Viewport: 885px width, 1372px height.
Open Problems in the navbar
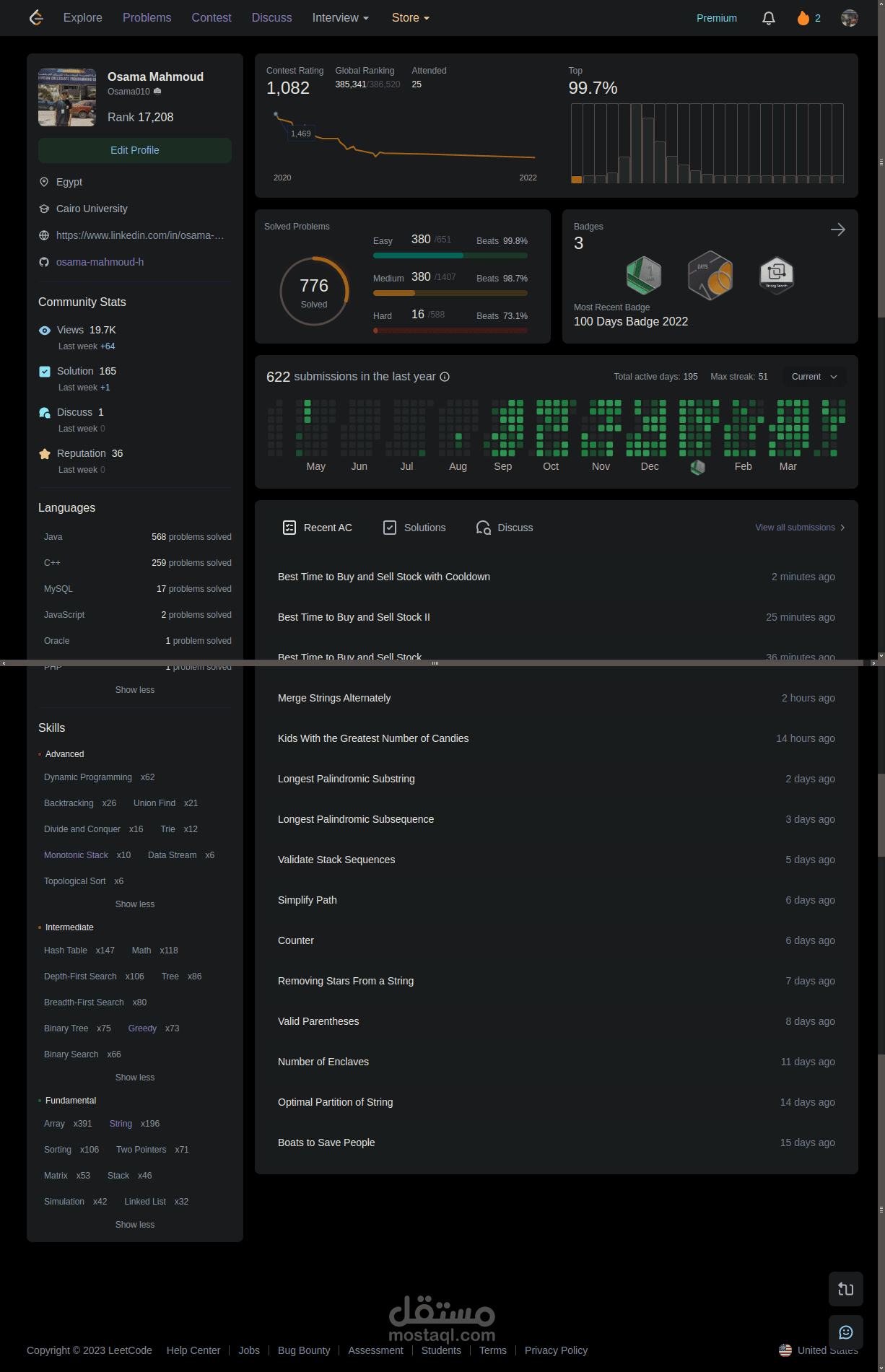click(x=147, y=18)
